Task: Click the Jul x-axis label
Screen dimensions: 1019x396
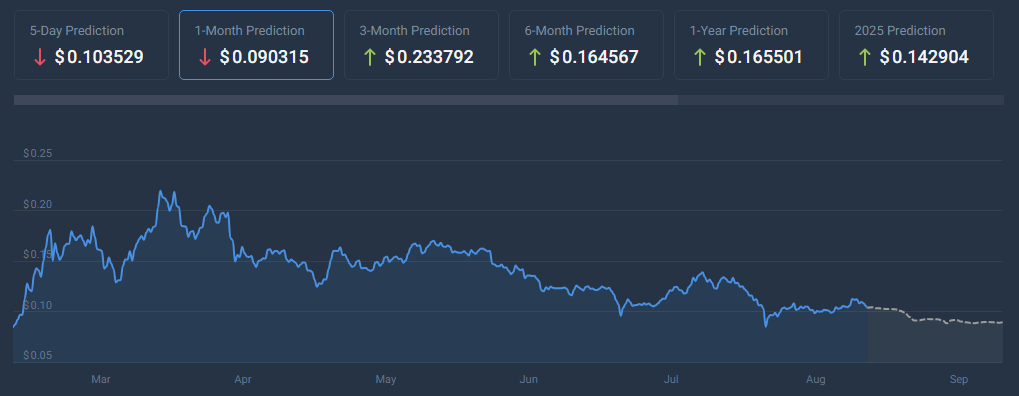Action: pos(672,379)
